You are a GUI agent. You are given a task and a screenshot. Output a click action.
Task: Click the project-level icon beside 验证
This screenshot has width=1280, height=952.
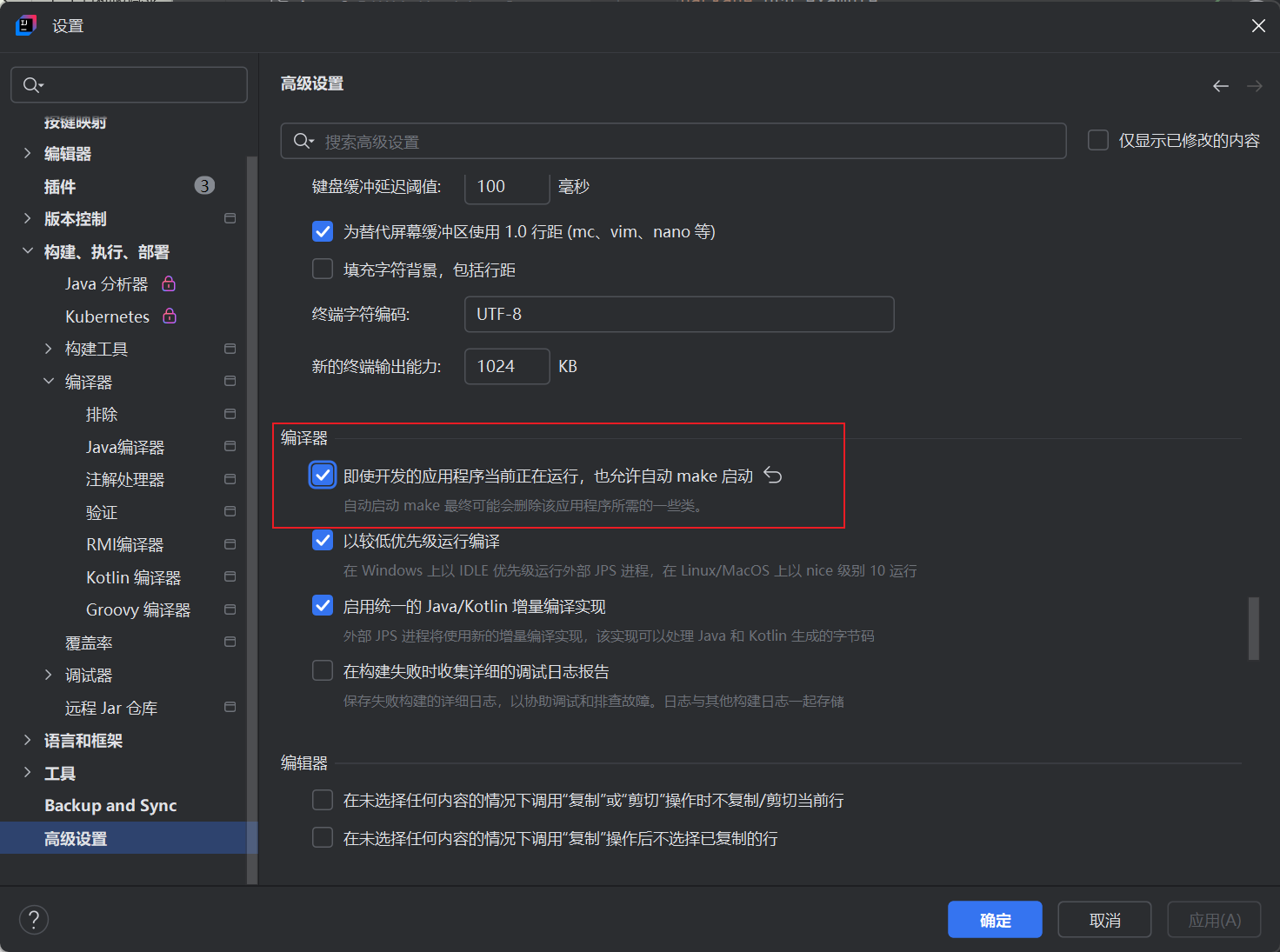(x=230, y=511)
